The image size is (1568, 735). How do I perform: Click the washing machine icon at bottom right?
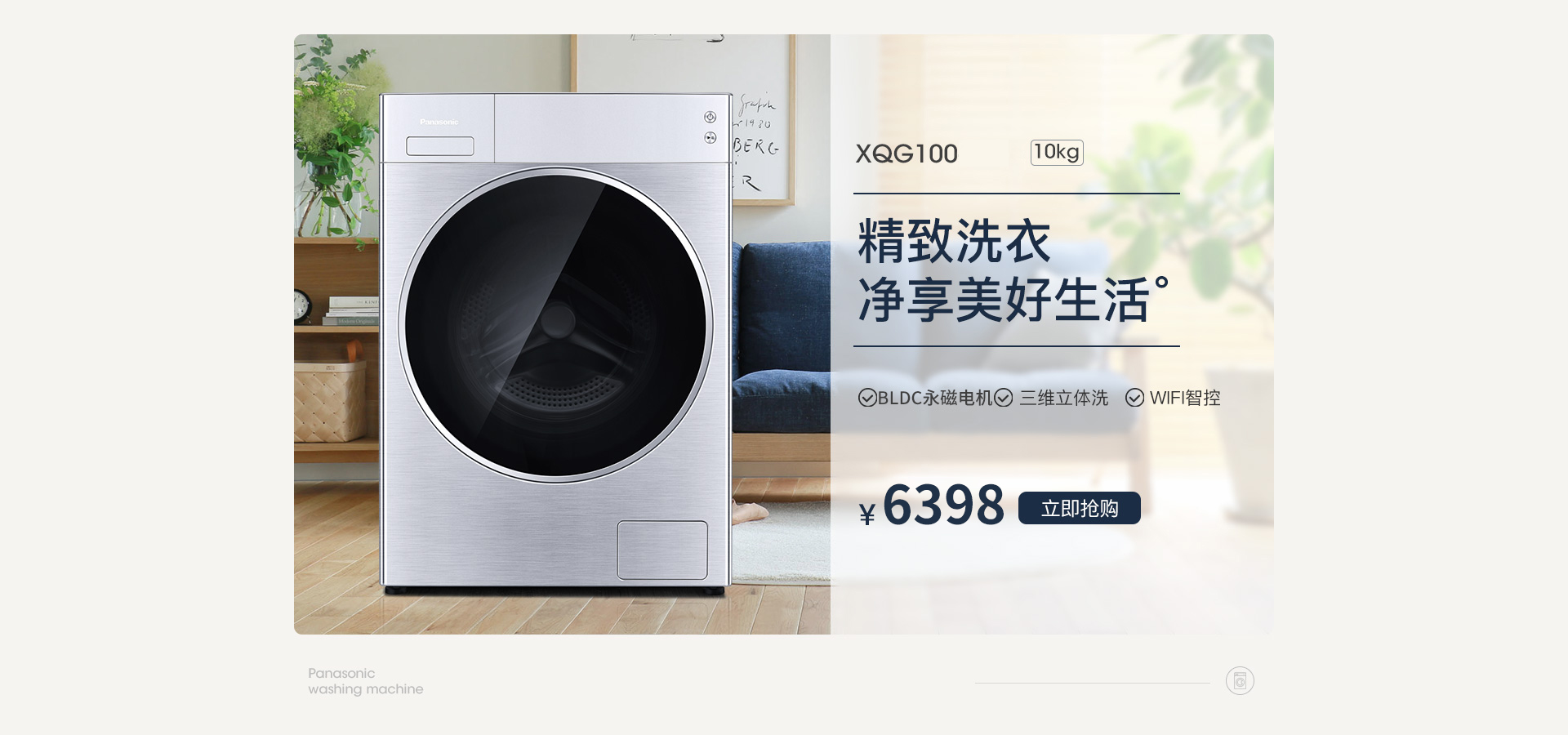tap(1240, 680)
